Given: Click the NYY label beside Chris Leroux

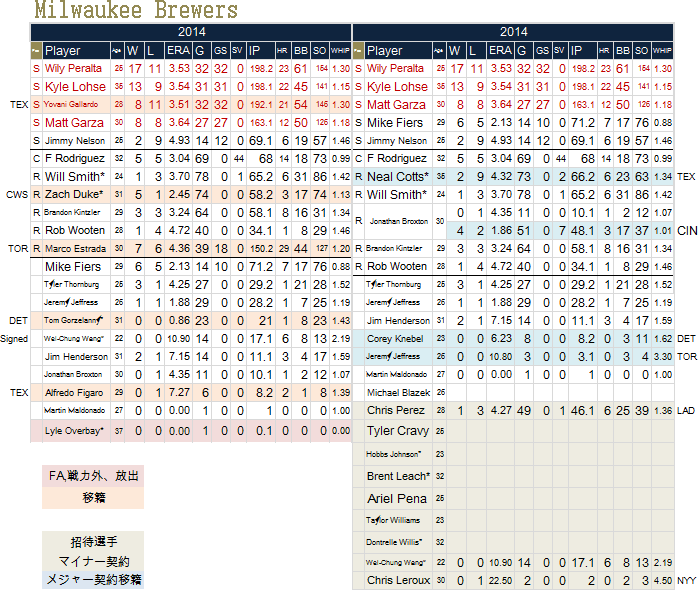Looking at the screenshot, I should coord(687,581).
